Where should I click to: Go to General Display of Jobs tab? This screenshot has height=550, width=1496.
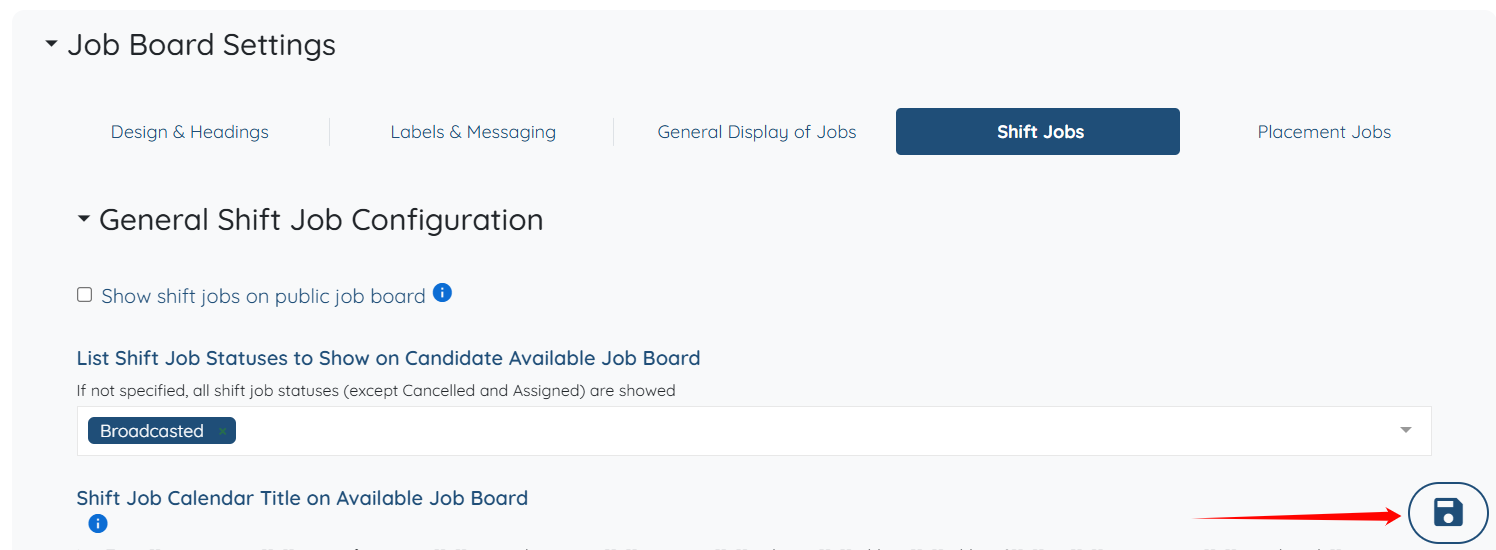(757, 132)
